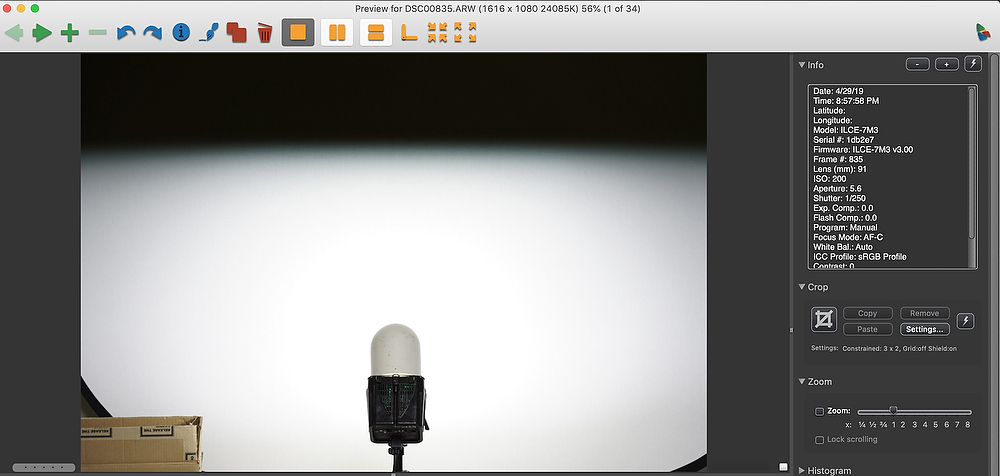Viewport: 1000px width, 476px height.
Task: Click the orange outward arrows expand icon
Action: point(465,33)
